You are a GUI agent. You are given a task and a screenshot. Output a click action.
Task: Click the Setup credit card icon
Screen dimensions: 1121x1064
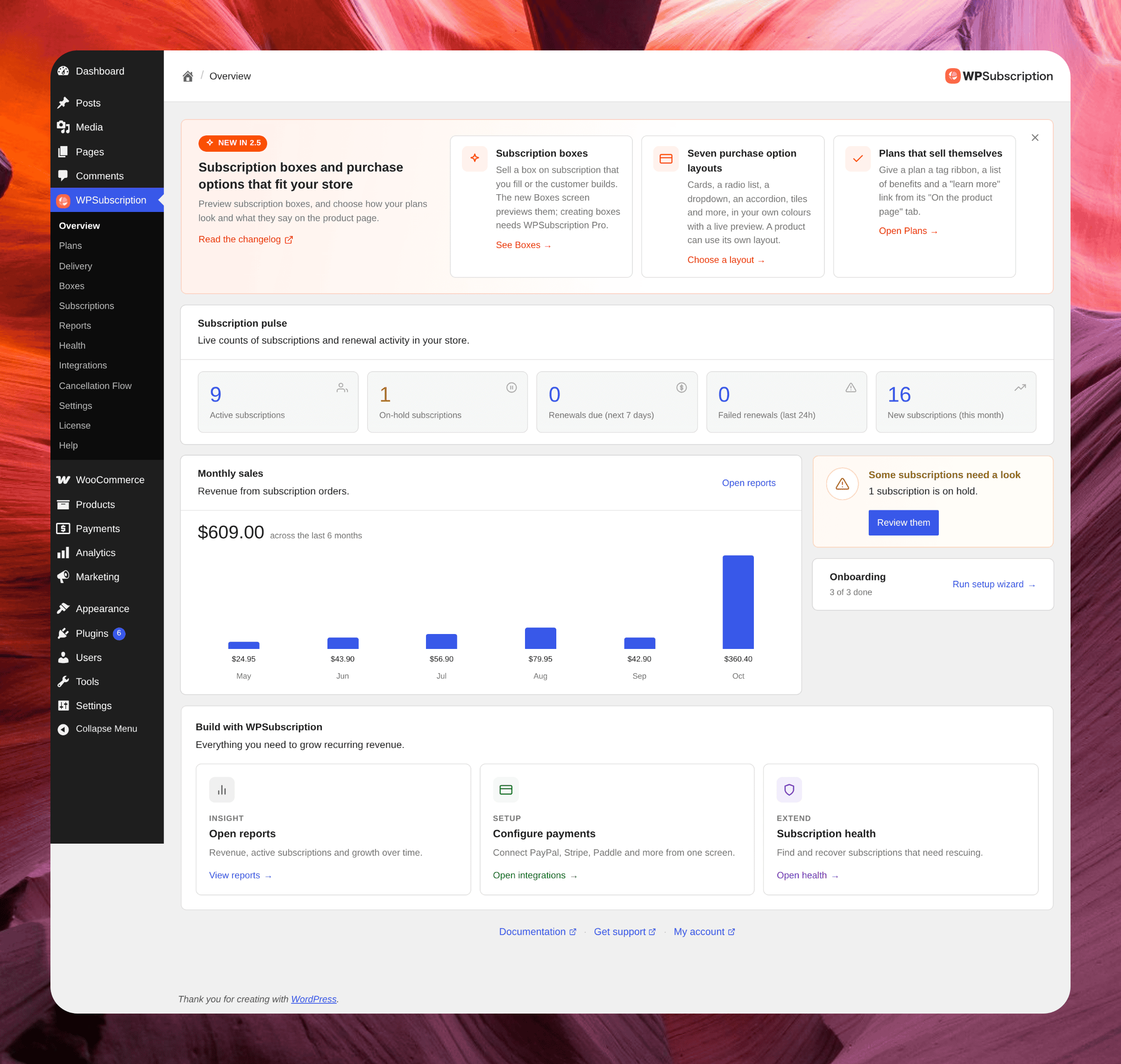pos(506,790)
